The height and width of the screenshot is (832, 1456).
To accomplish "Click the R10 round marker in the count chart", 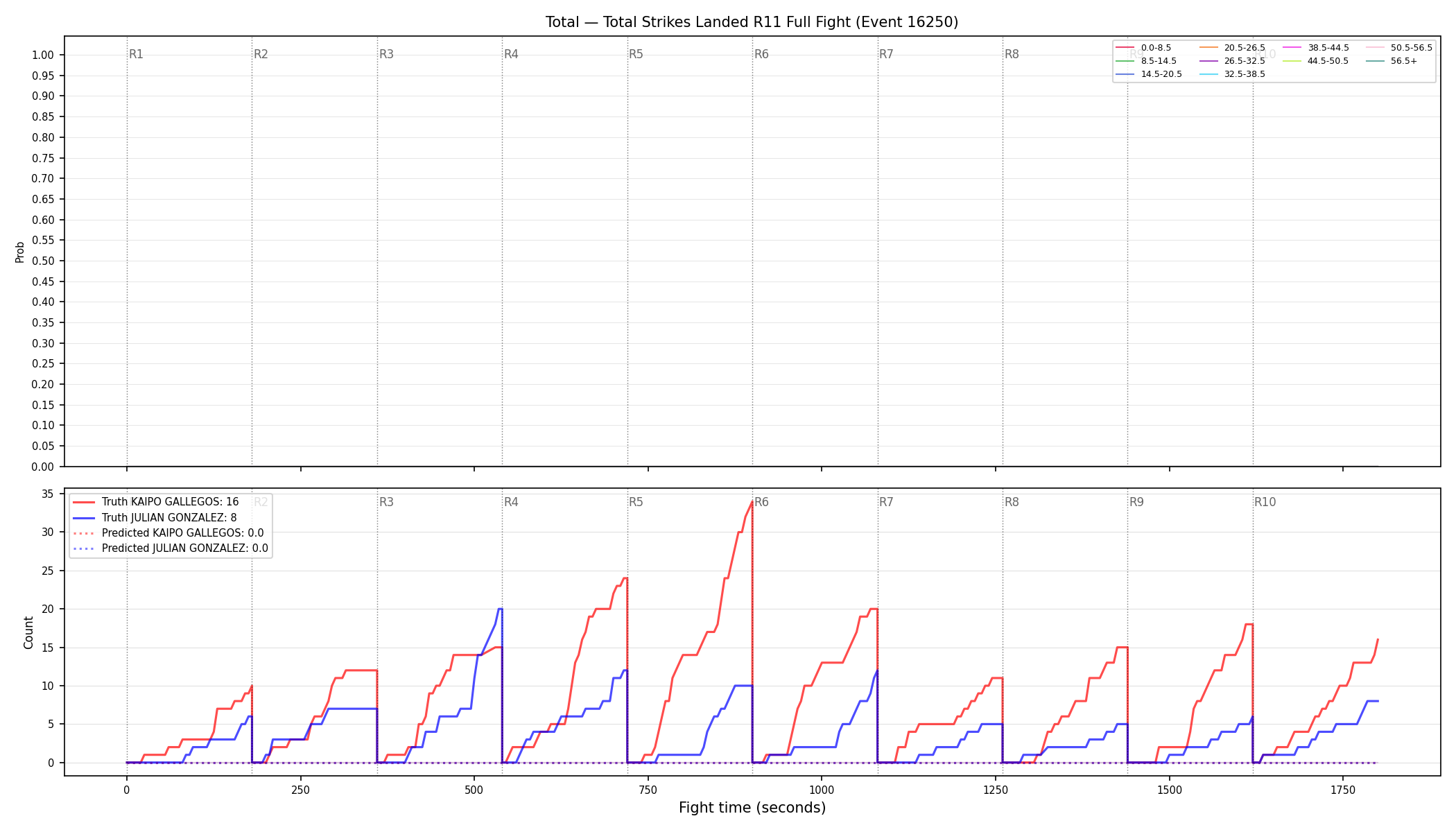I will [1265, 502].
